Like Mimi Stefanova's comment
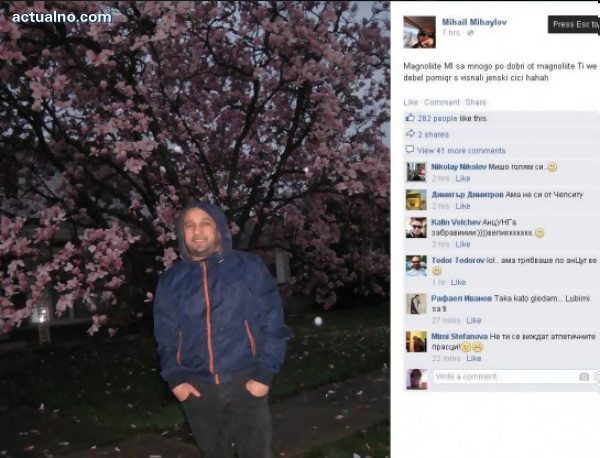 tap(474, 358)
